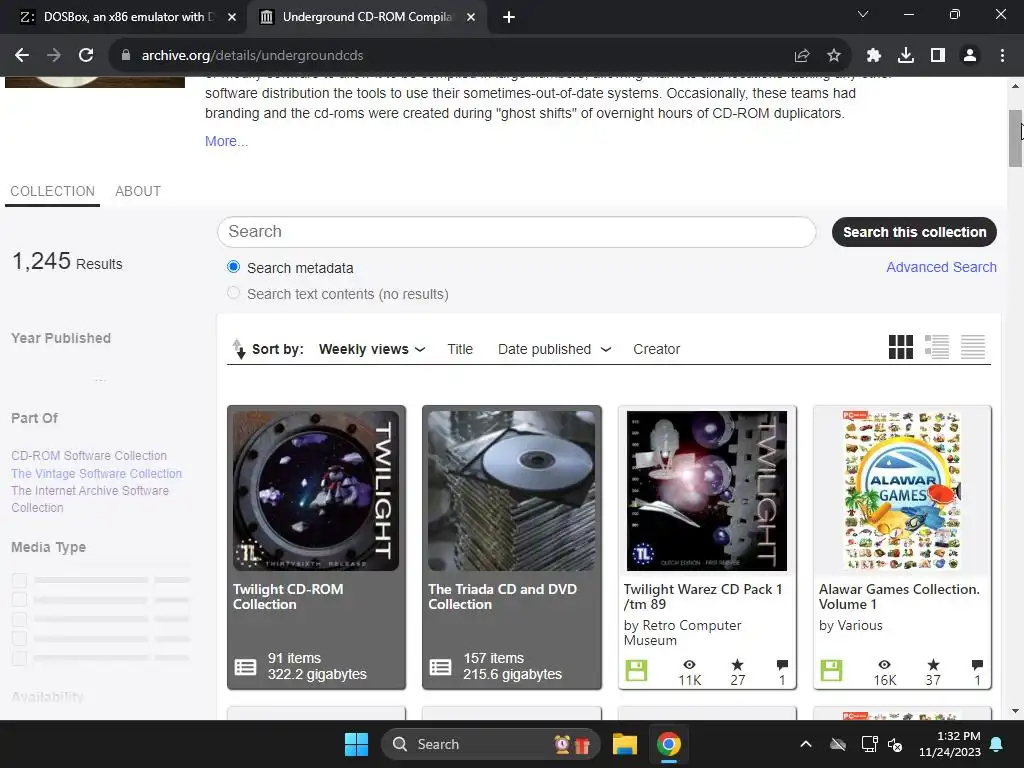
Task: Click the star favorites icon on Twilight Warez card
Action: (x=737, y=665)
